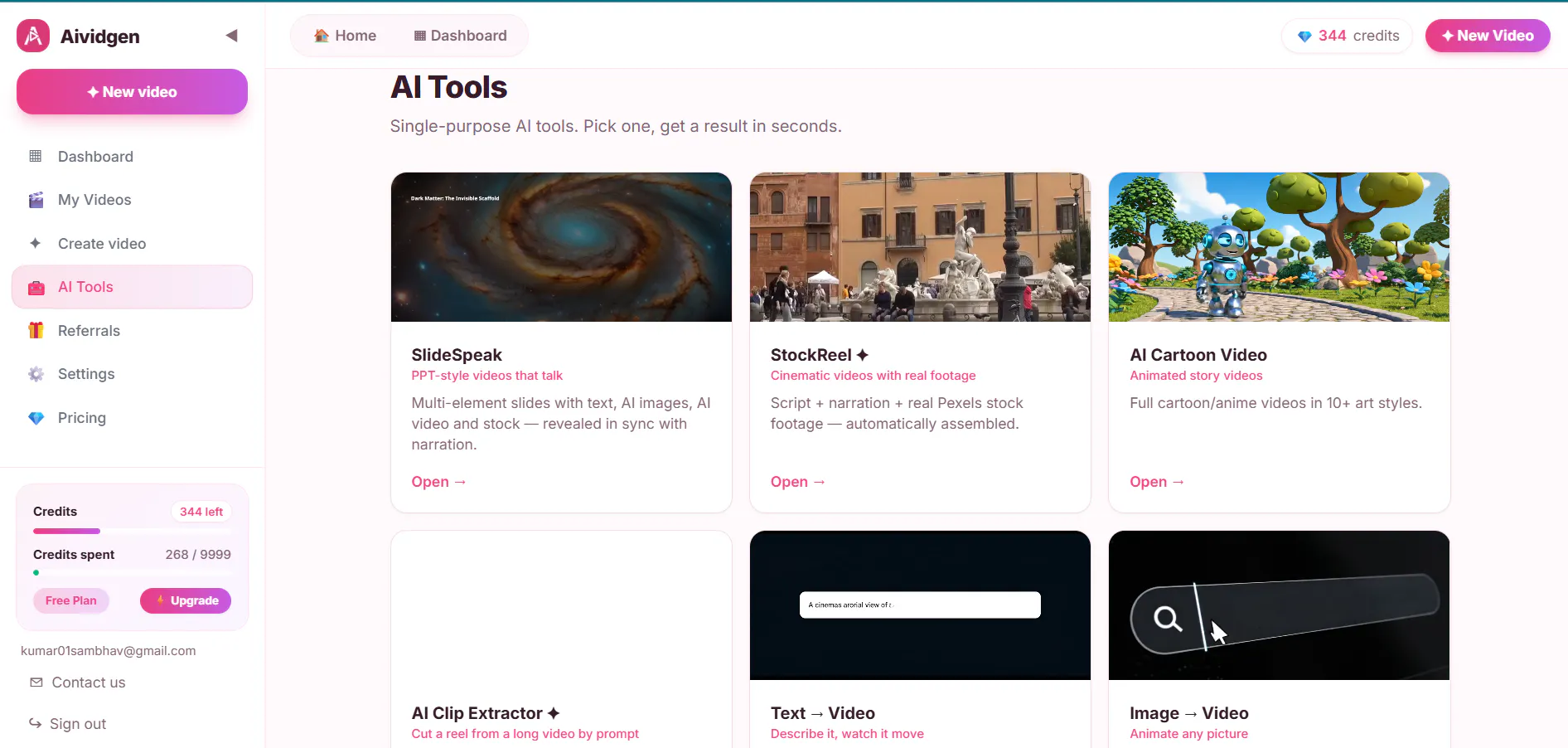Click the Upgrade button

click(x=186, y=600)
